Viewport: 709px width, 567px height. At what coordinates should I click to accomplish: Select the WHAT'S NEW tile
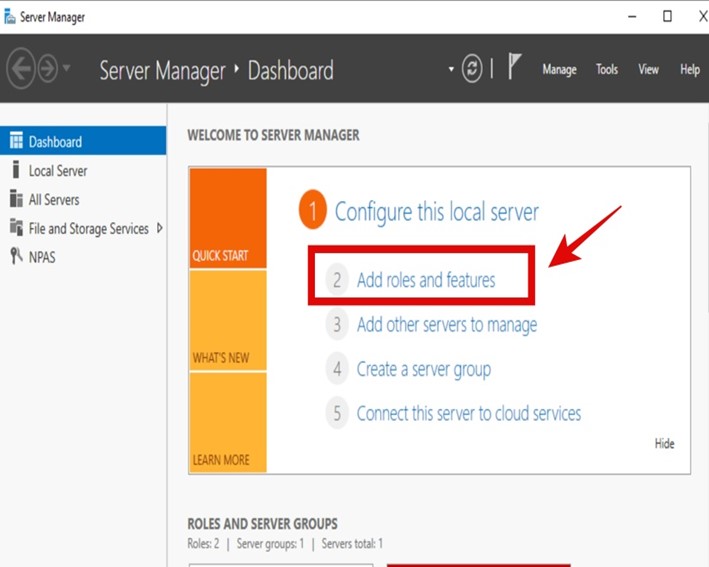(x=228, y=321)
